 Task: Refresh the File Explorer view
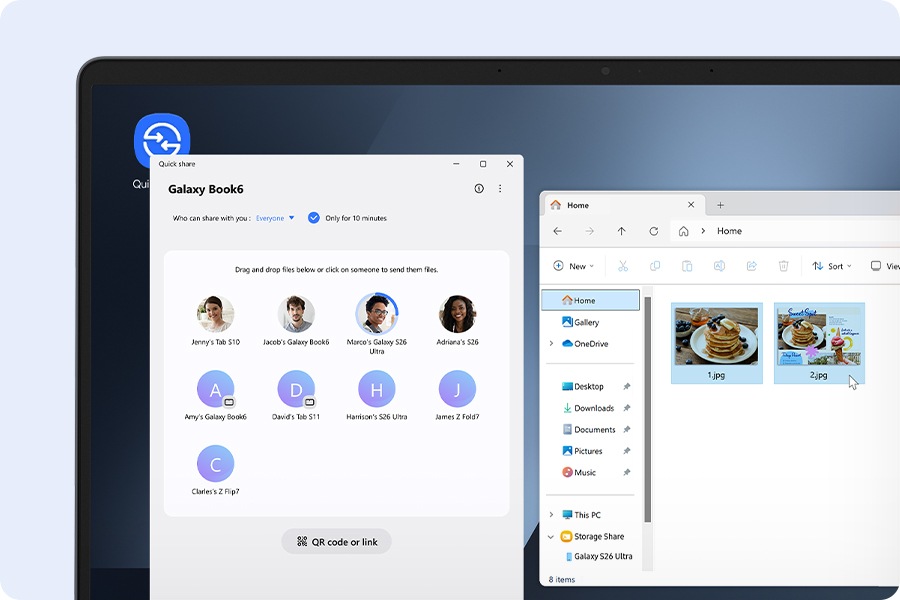click(x=653, y=231)
